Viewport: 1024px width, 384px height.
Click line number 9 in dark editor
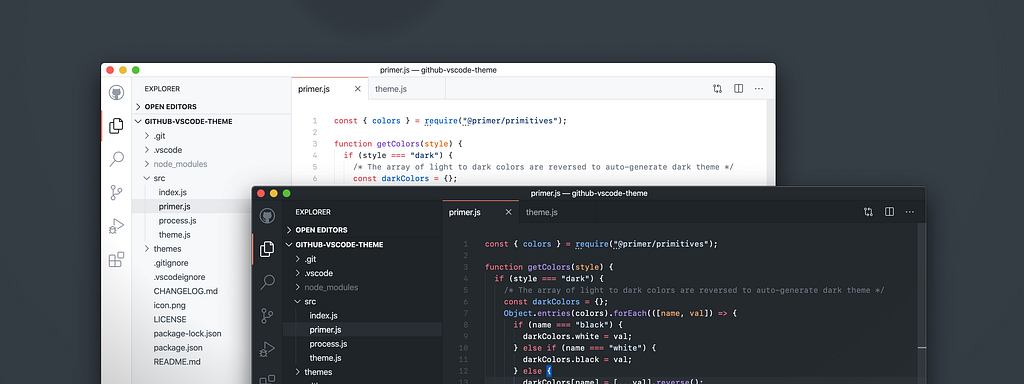(x=466, y=336)
